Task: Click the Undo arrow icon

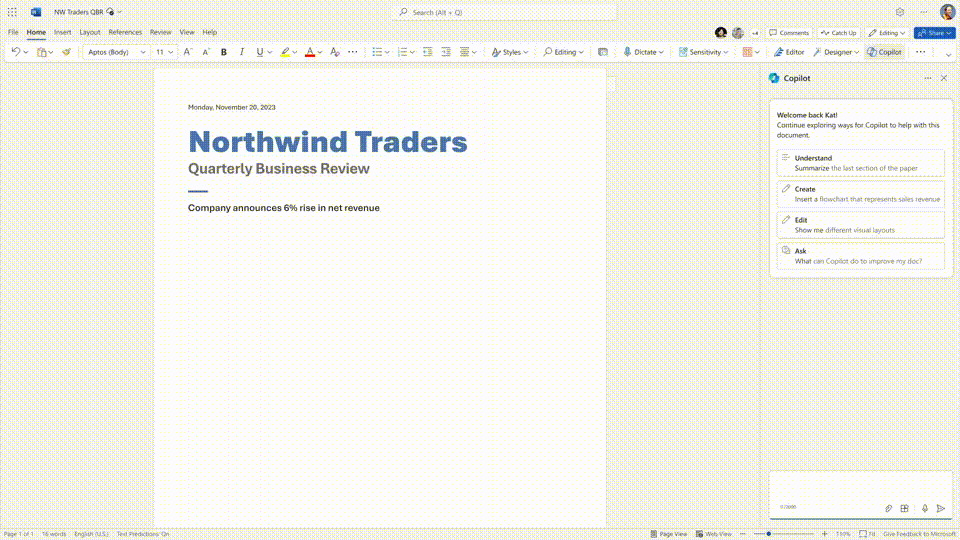Action: [15, 52]
